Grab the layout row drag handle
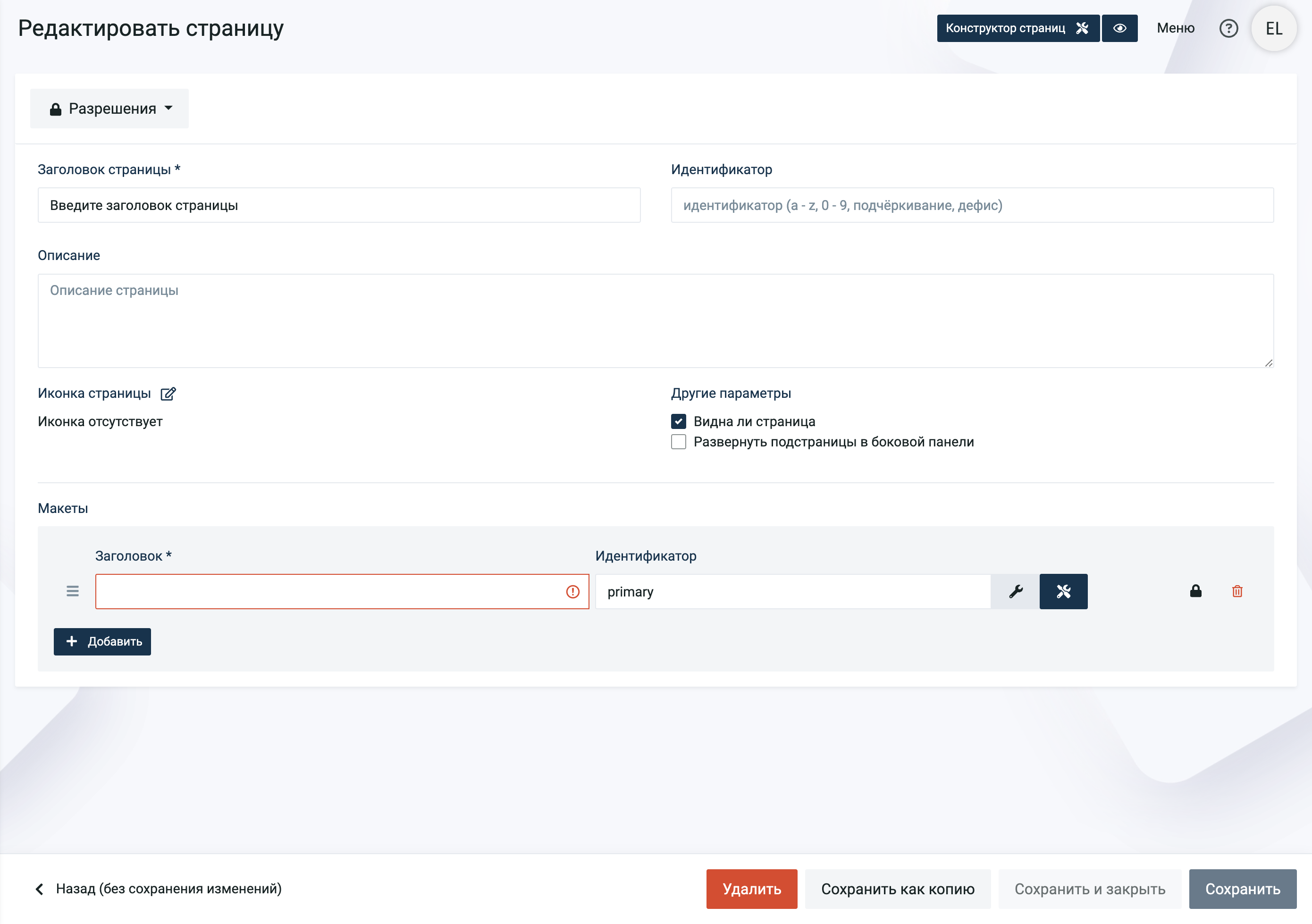1312x924 pixels. coord(73,591)
